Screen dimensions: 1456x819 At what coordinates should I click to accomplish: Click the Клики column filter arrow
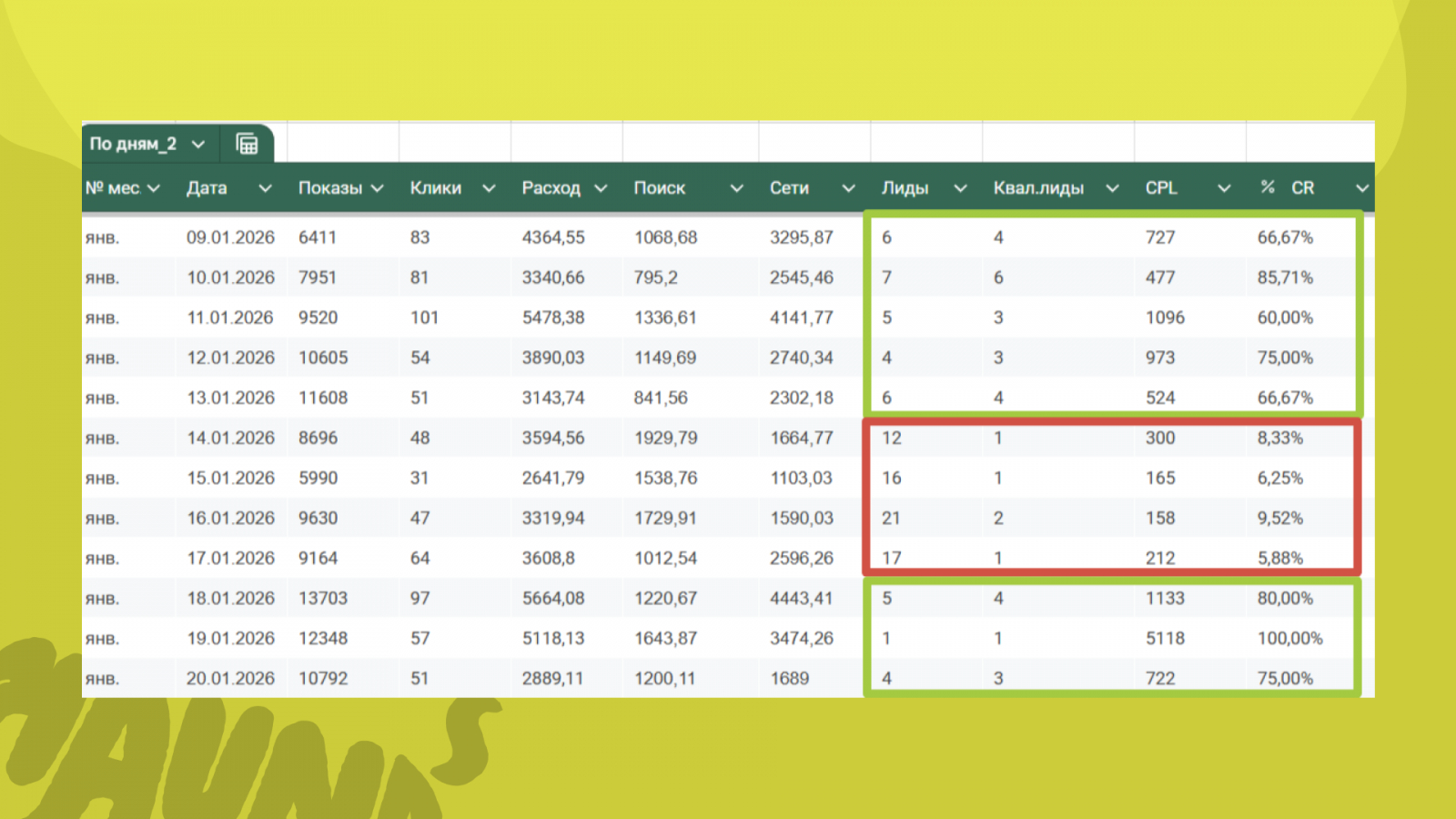point(489,188)
